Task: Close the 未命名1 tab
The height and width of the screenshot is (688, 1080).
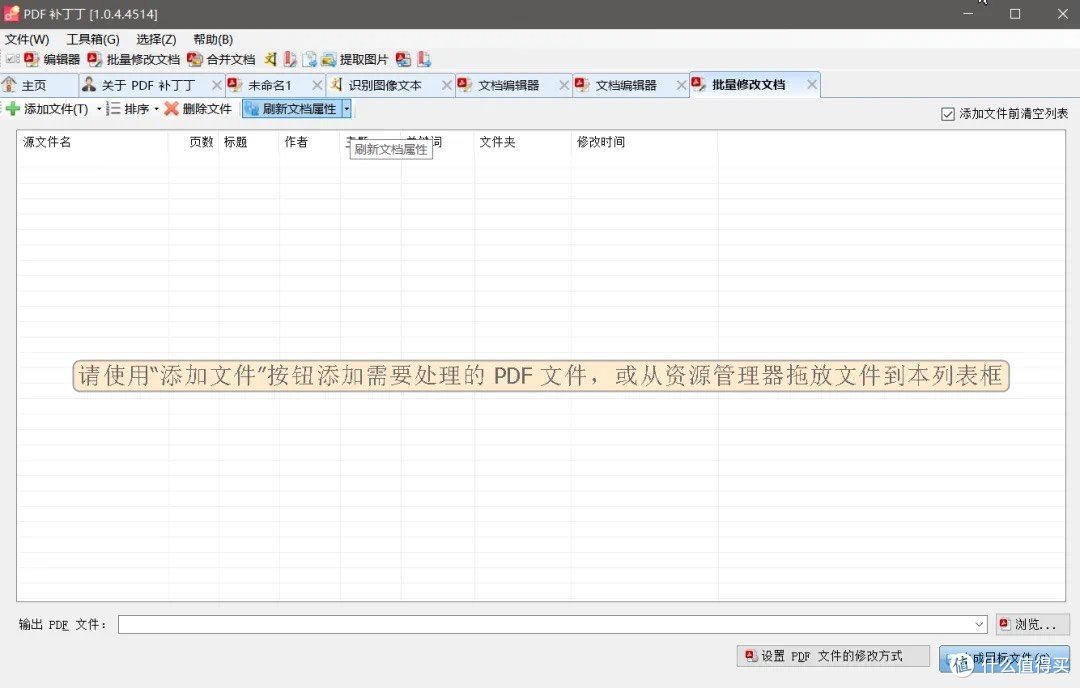Action: [x=317, y=85]
